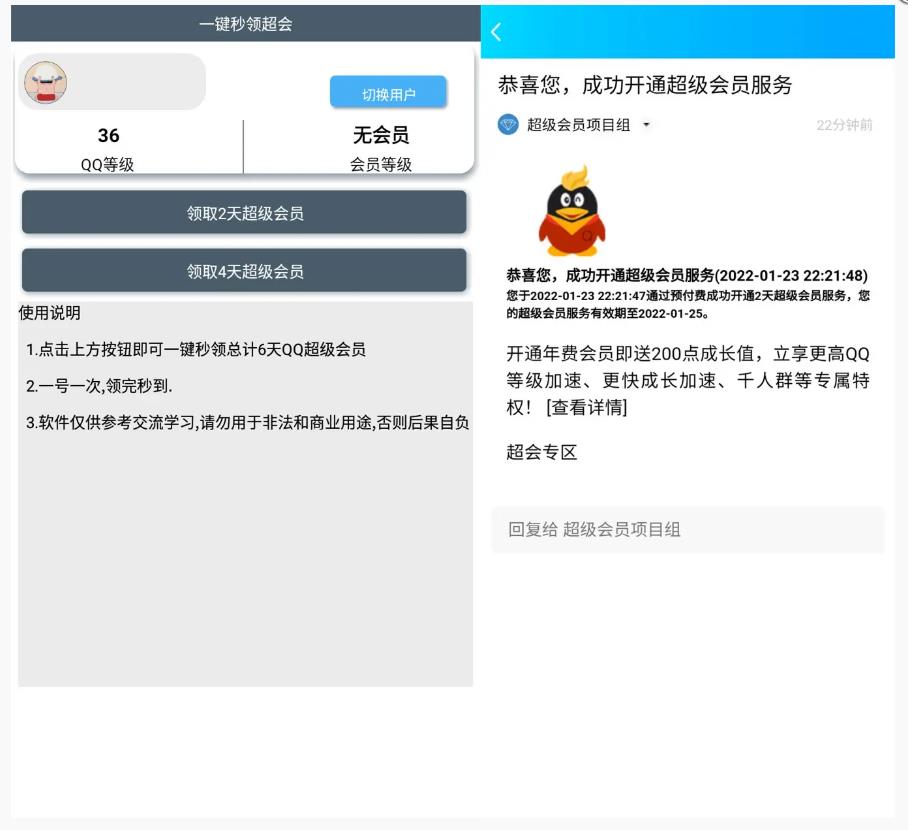Click the blue diamond sender icon
Viewport: 908px width, 830px height.
[508, 125]
